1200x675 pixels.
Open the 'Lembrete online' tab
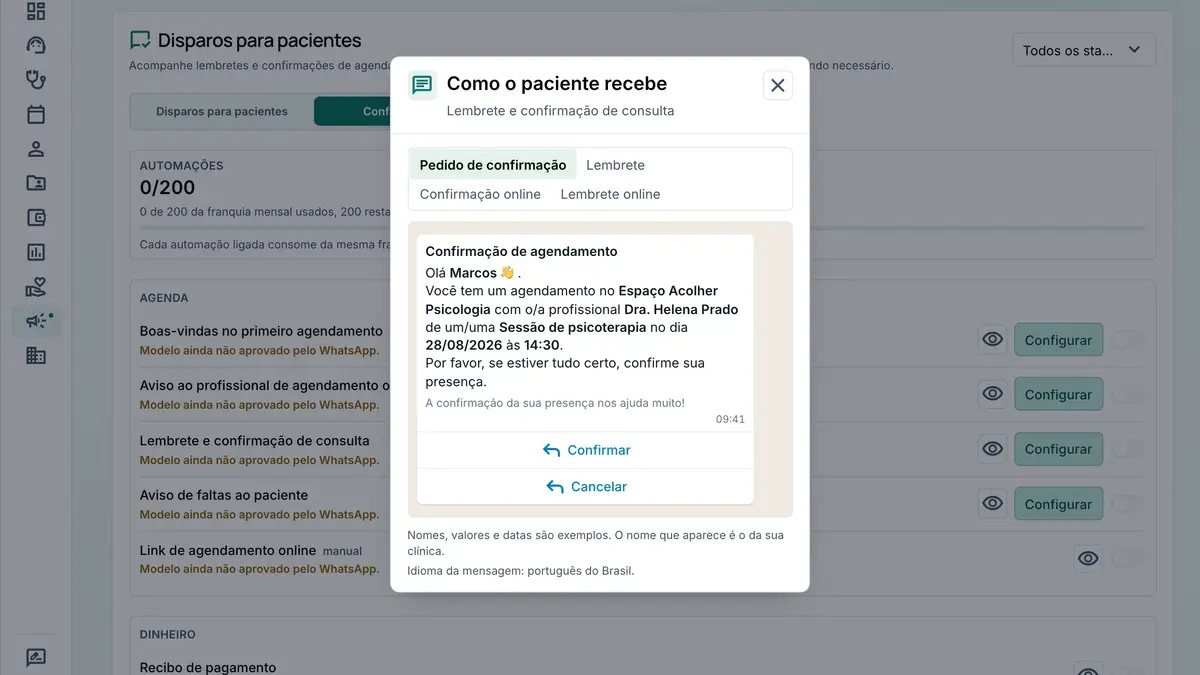pyautogui.click(x=610, y=194)
